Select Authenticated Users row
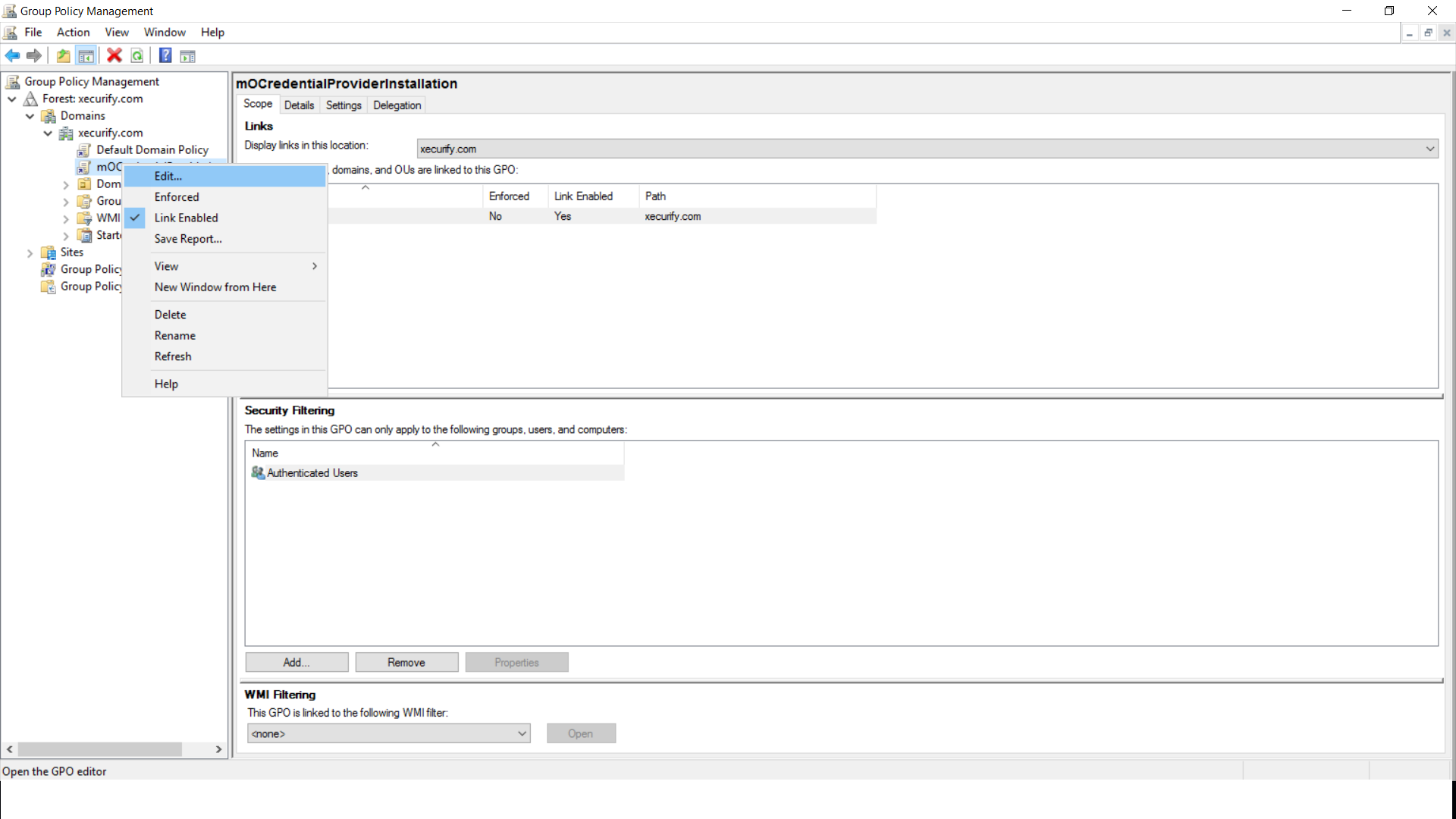Viewport: 1456px width, 819px height. click(x=435, y=472)
